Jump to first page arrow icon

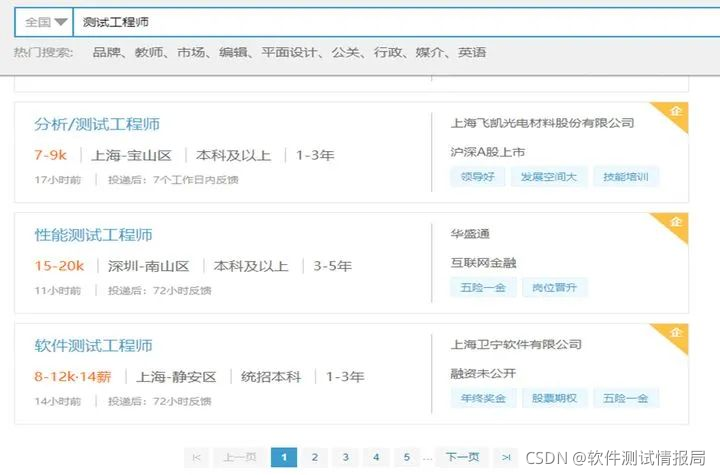coord(197,458)
